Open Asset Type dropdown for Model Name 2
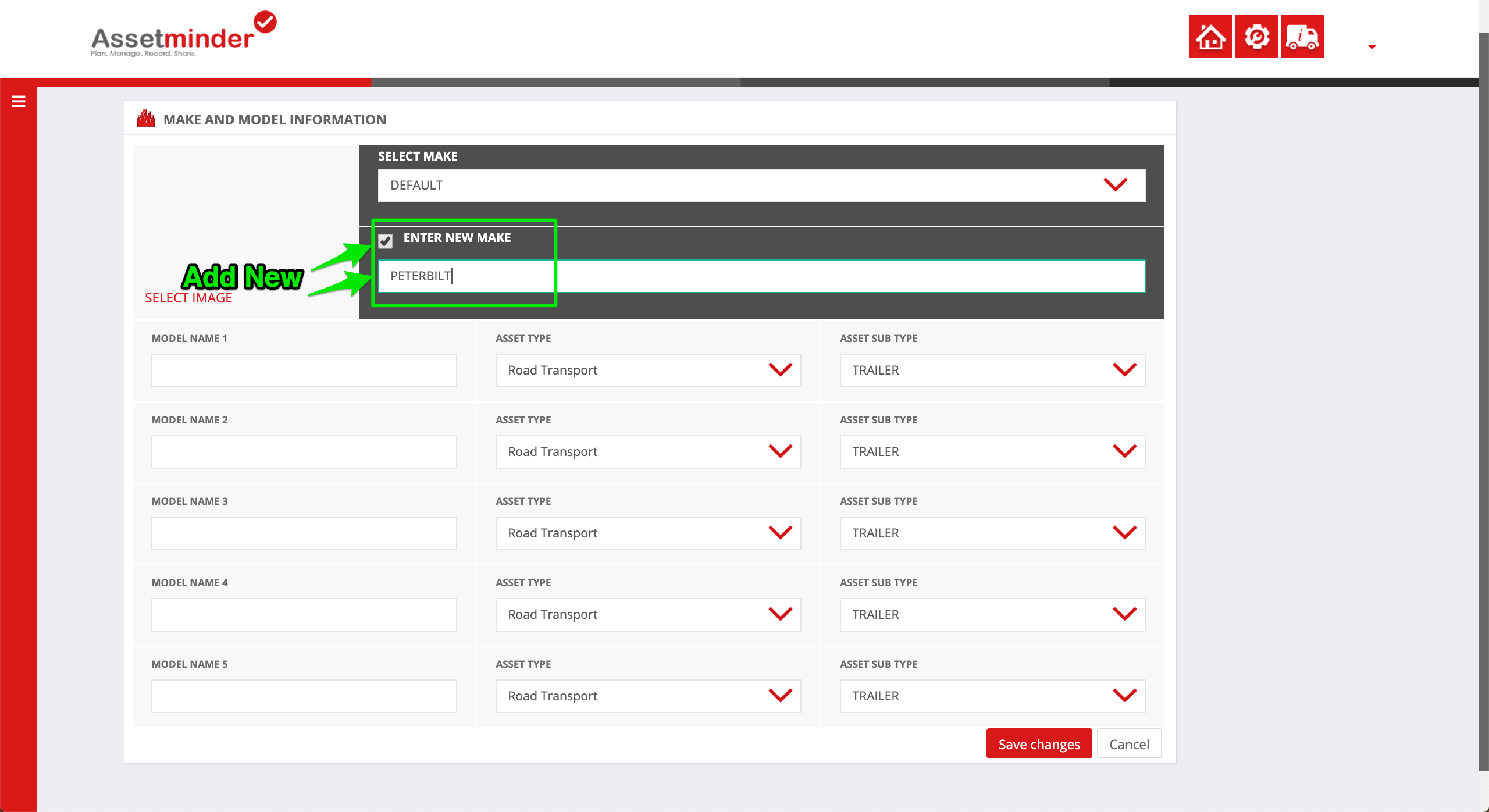Image resolution: width=1489 pixels, height=812 pixels. point(648,452)
